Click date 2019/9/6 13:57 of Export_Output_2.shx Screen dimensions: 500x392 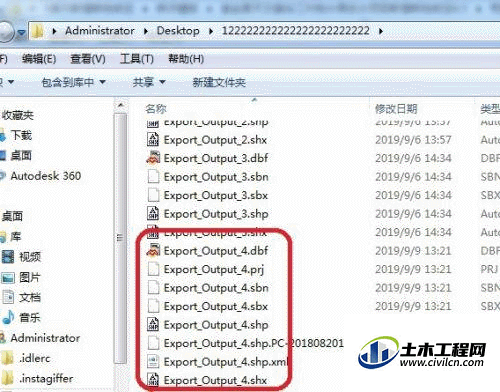[413, 140]
